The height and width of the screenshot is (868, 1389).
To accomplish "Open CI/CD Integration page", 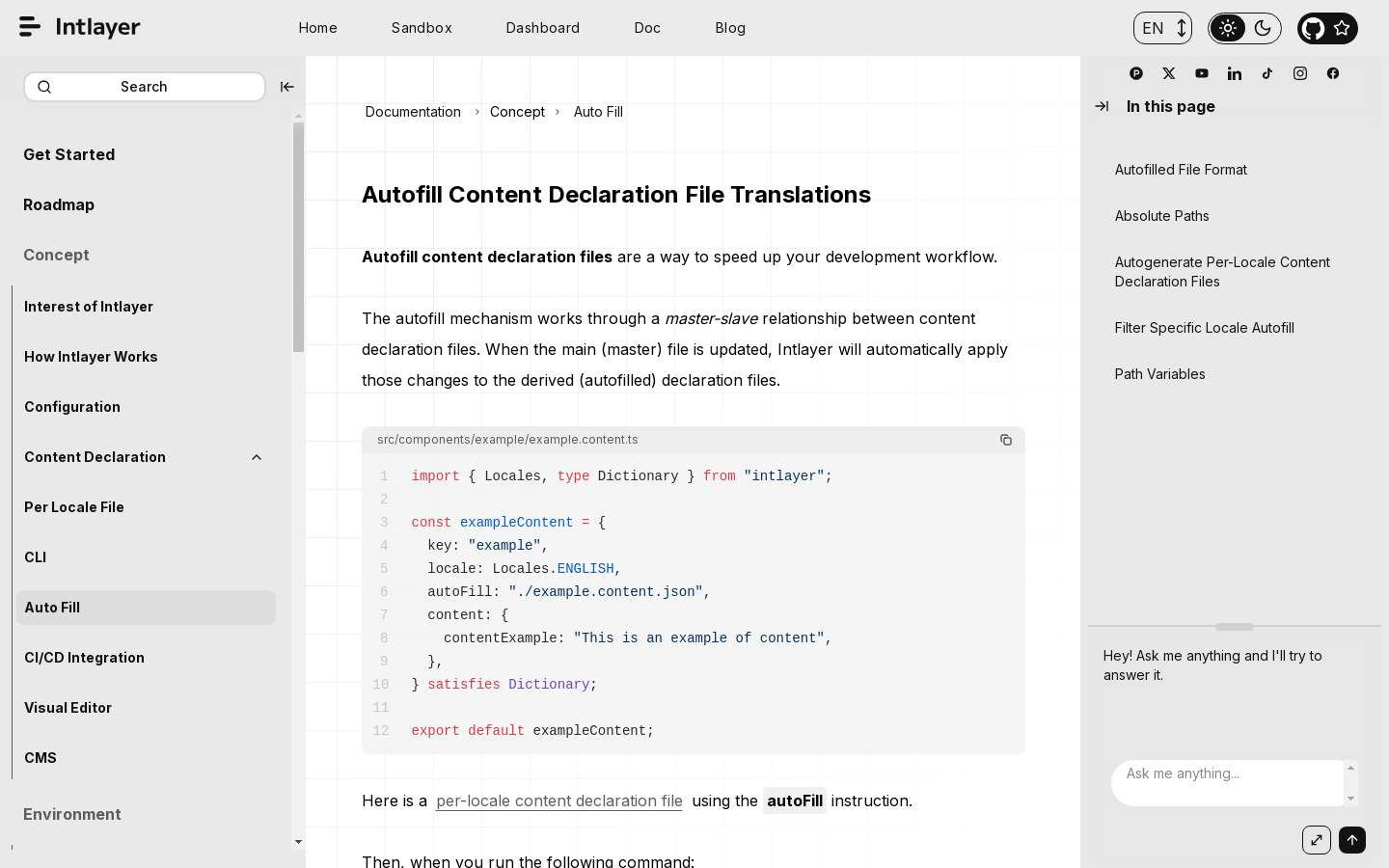I will coord(84,658).
